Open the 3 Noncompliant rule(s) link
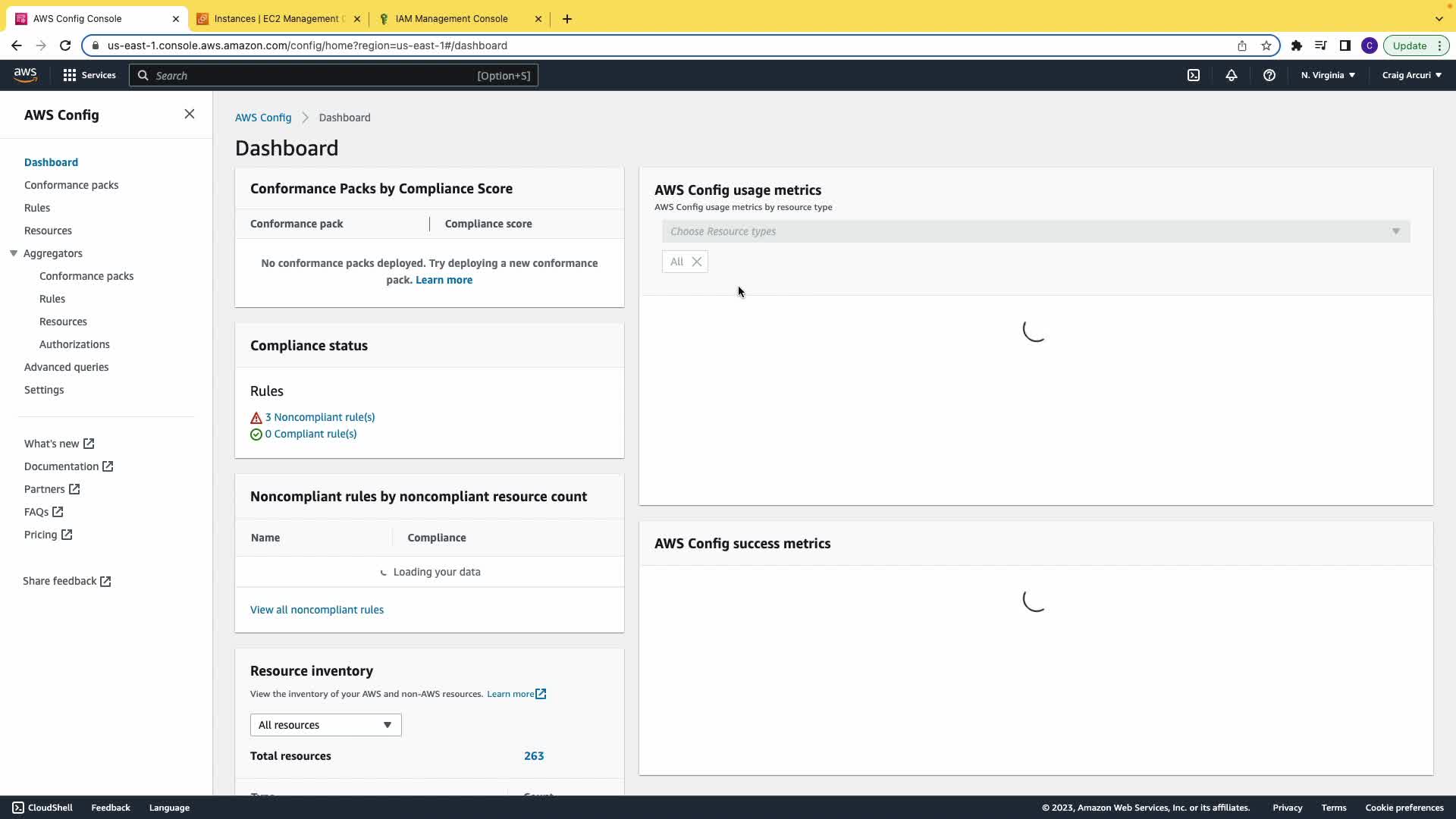Screen dimensions: 1456x819 point(319,417)
